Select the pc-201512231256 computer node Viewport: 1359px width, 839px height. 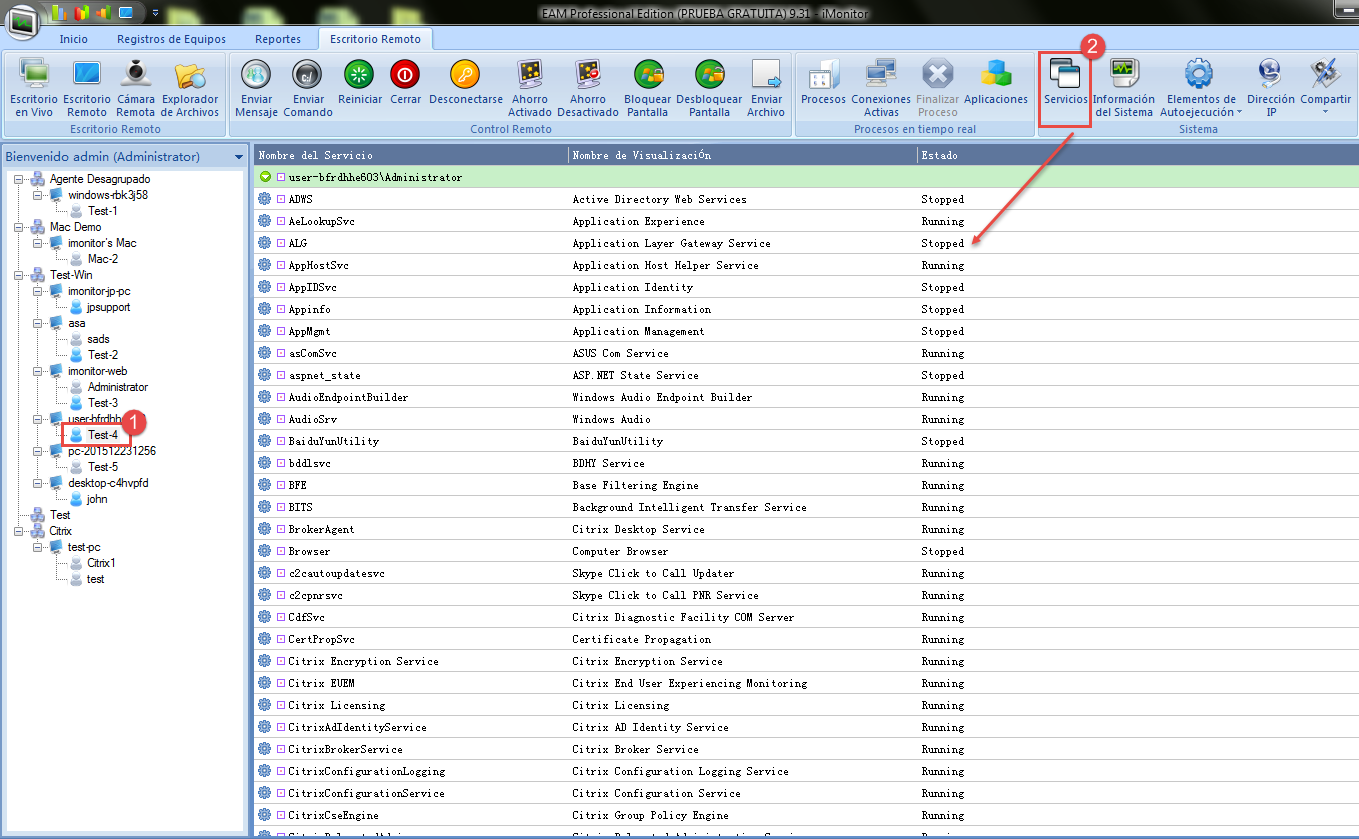click(x=111, y=451)
